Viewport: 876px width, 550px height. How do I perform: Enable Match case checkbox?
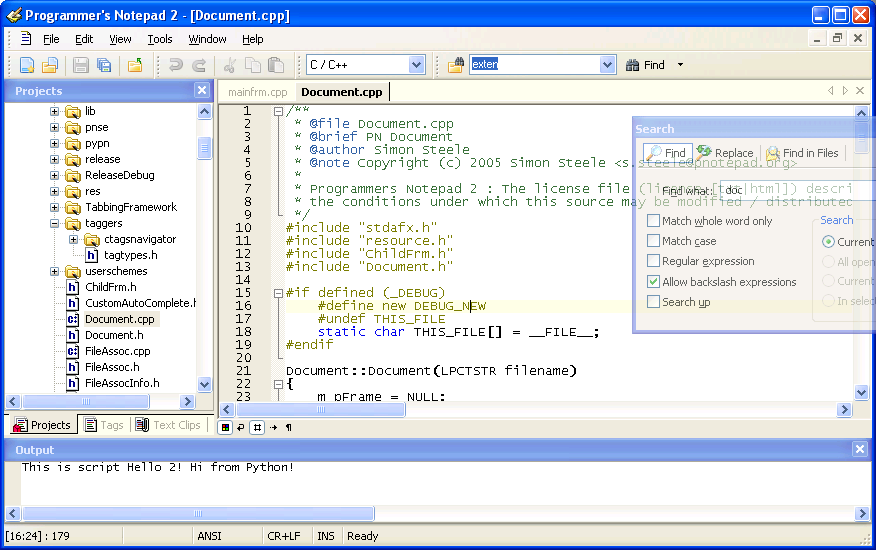[653, 240]
